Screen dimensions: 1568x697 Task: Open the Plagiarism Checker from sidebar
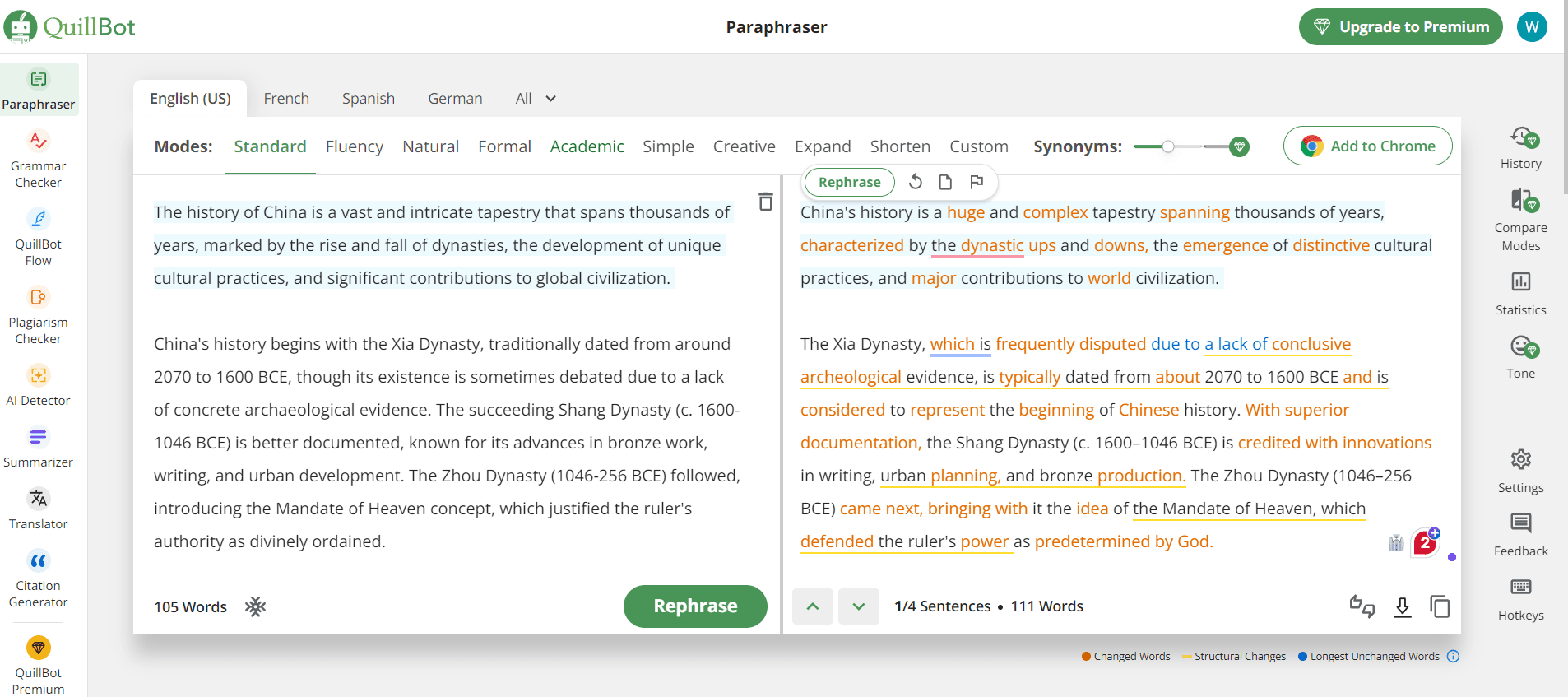coord(38,317)
